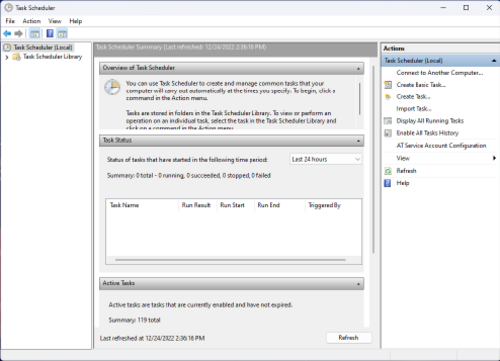Open the Last 24 hours dropdown

coord(326,159)
